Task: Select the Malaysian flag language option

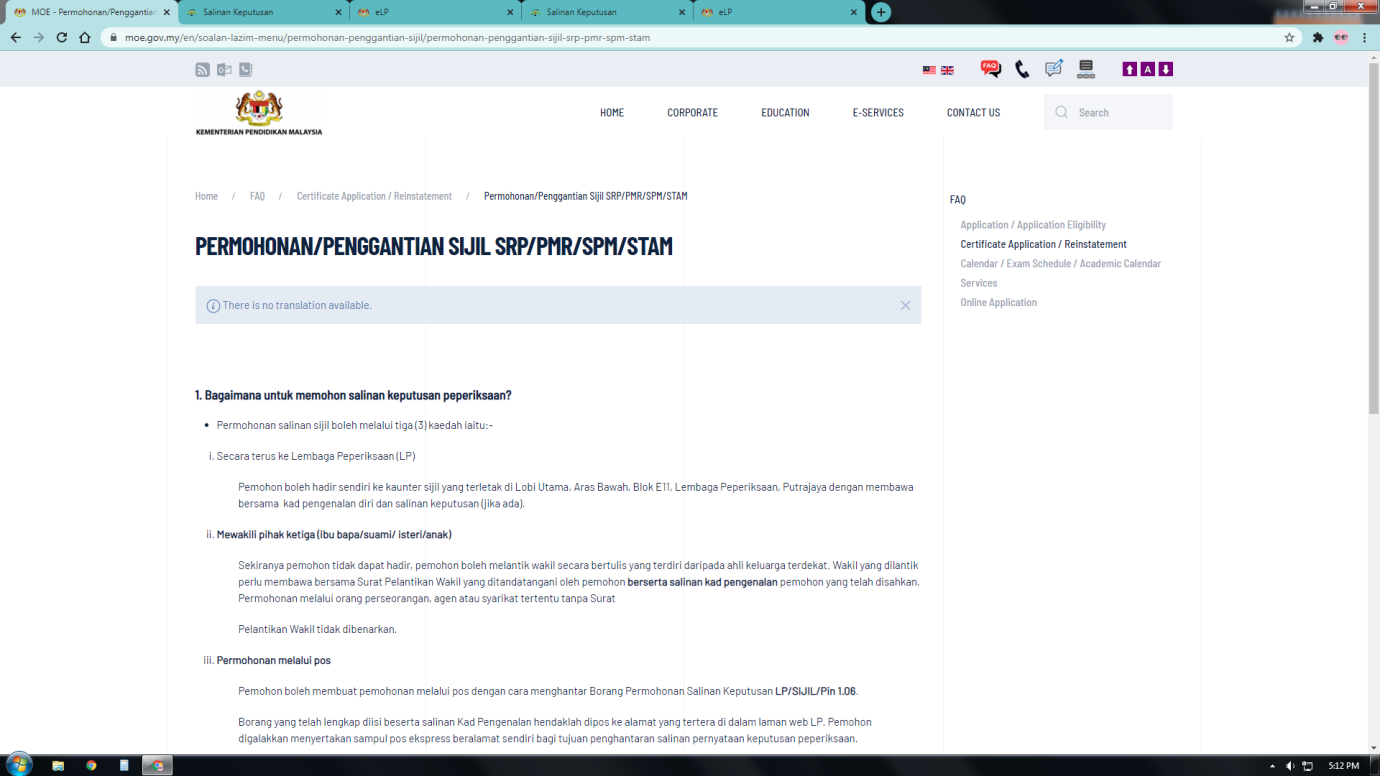Action: coord(929,70)
